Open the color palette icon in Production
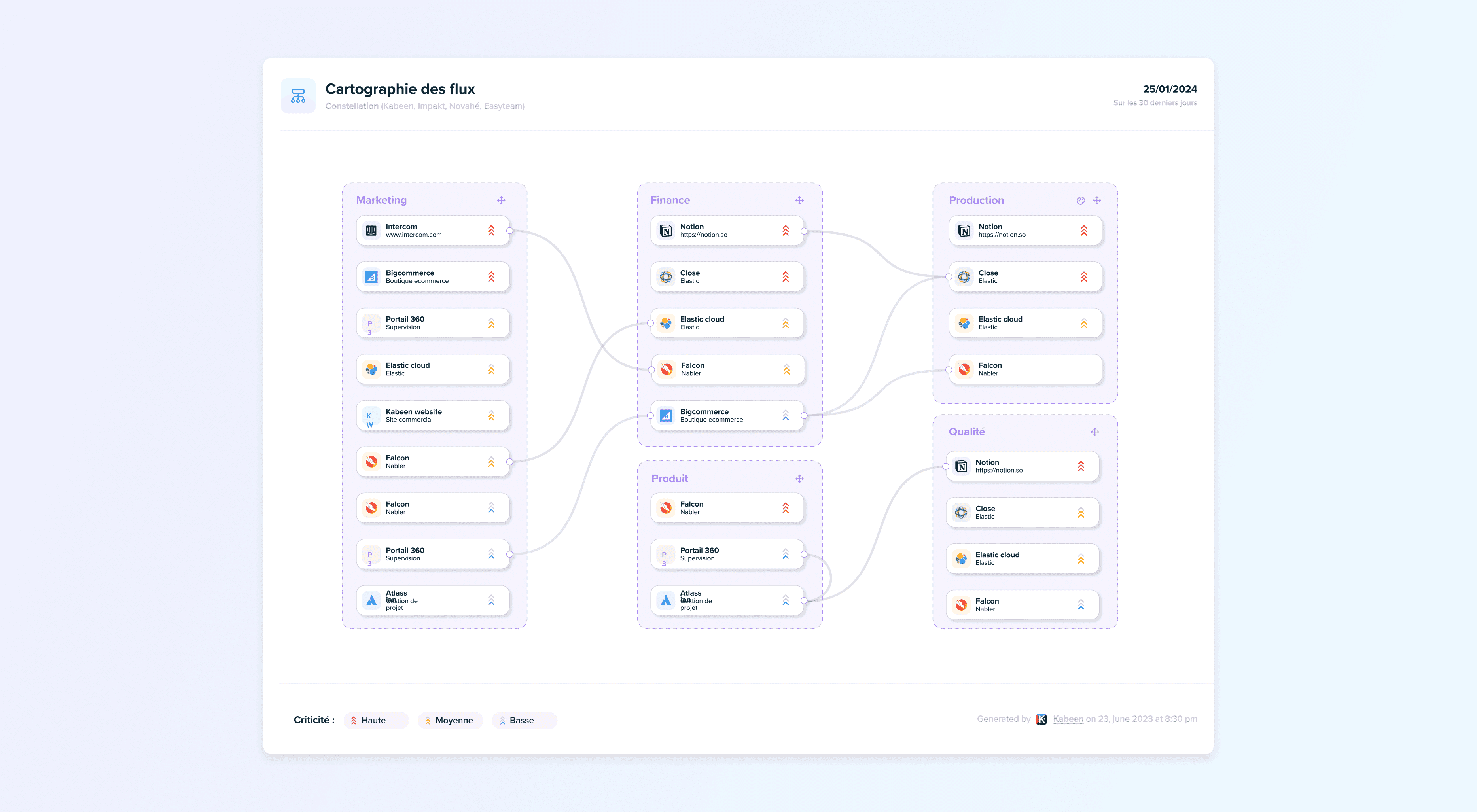This screenshot has height=812, width=1477. tap(1080, 200)
